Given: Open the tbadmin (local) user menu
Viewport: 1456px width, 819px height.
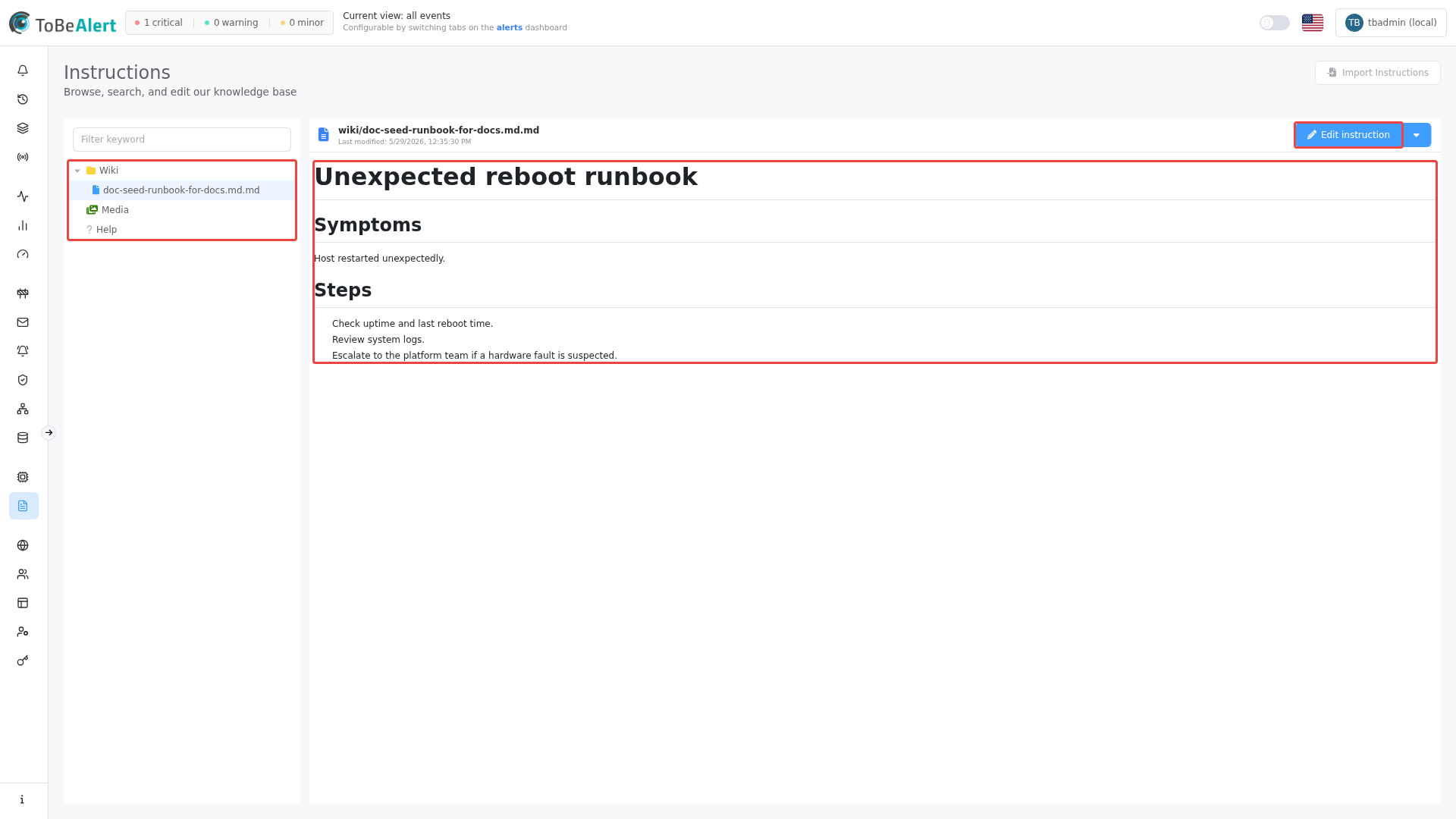Looking at the screenshot, I should pos(1391,23).
